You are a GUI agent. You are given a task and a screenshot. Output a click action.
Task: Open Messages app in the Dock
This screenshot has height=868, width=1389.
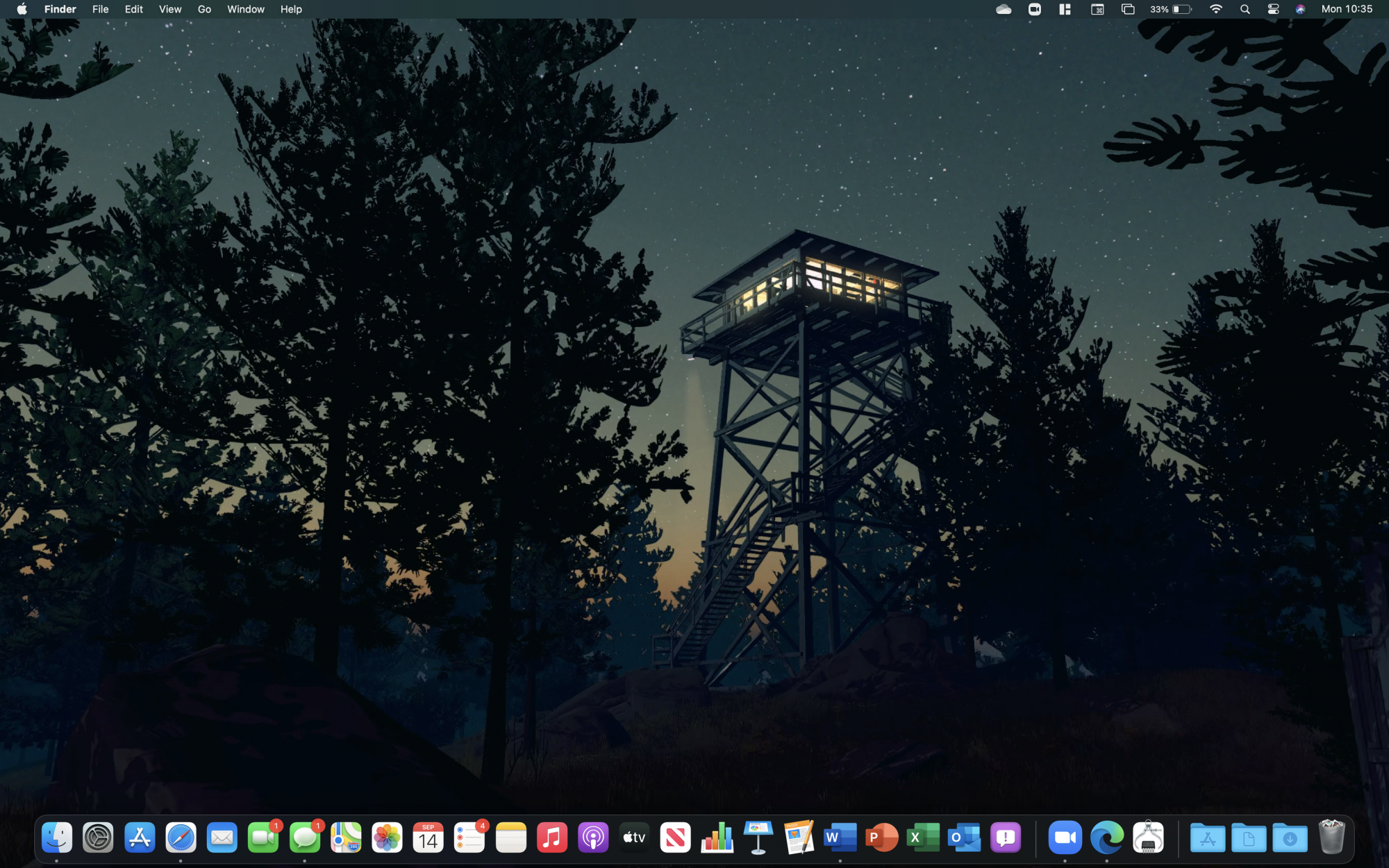(305, 837)
